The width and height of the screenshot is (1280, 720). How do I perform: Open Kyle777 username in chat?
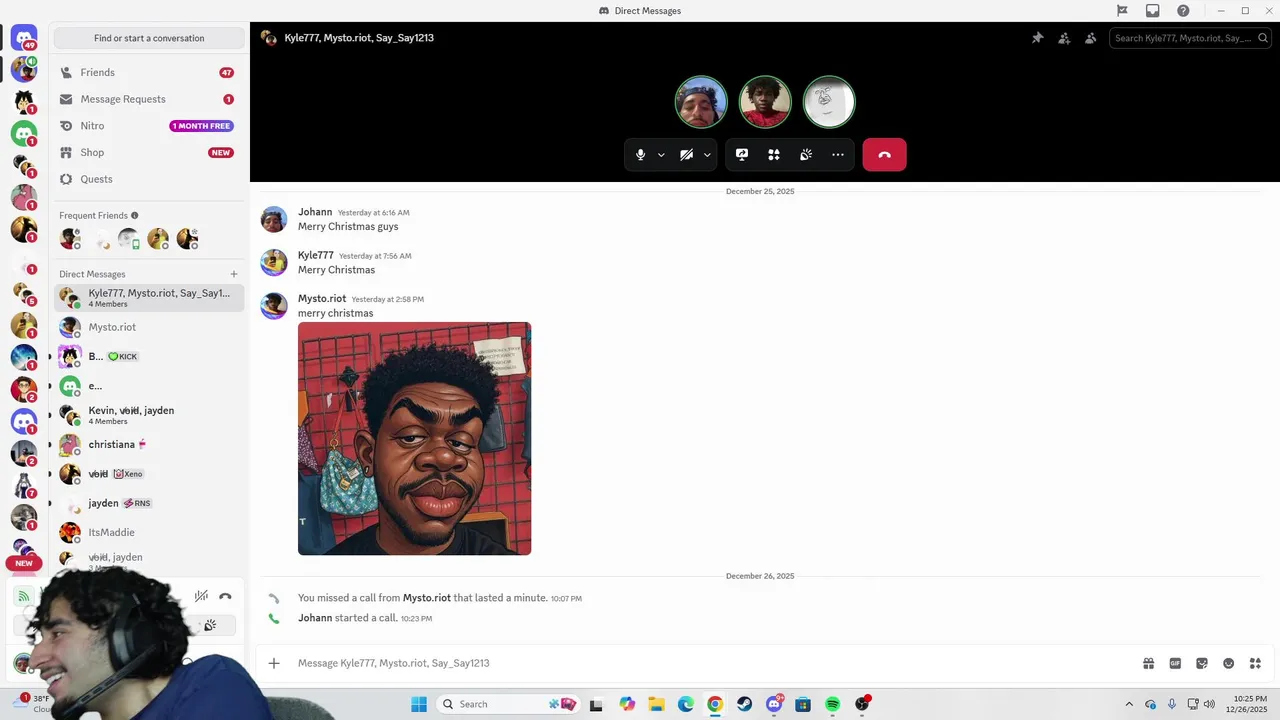click(316, 255)
